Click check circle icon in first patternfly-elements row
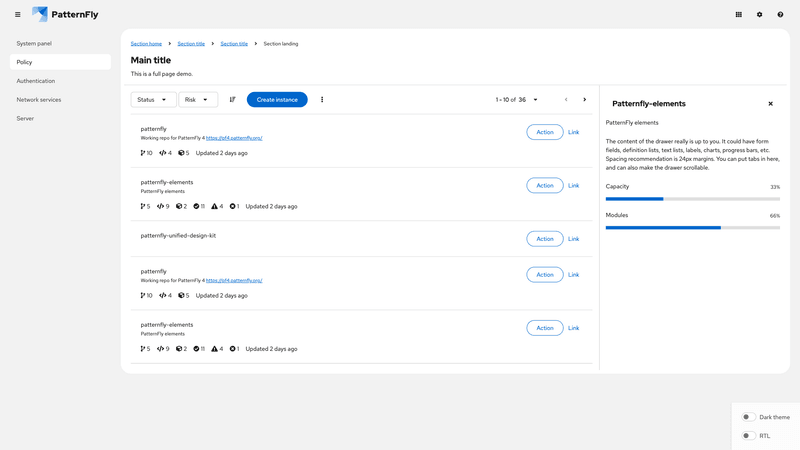 point(196,207)
